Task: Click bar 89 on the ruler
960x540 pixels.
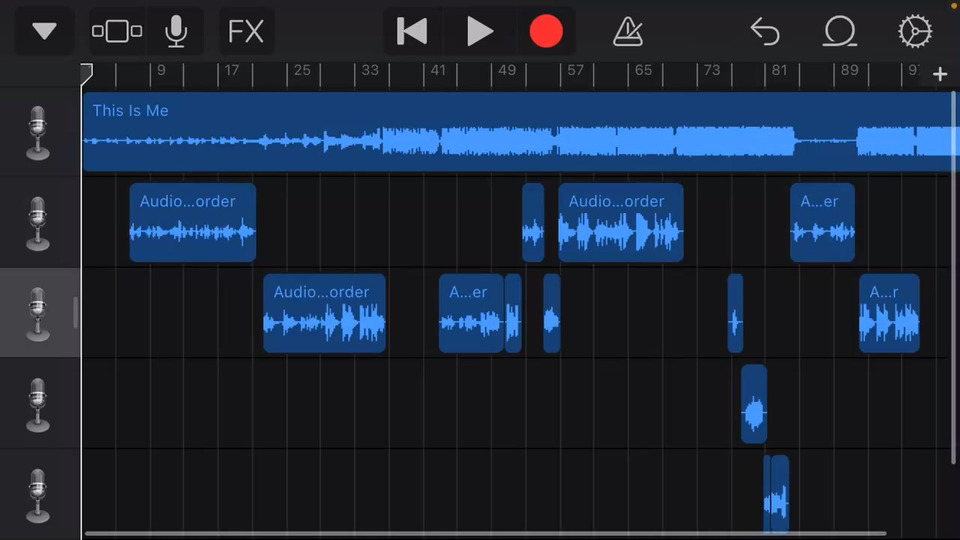Action: pos(849,70)
